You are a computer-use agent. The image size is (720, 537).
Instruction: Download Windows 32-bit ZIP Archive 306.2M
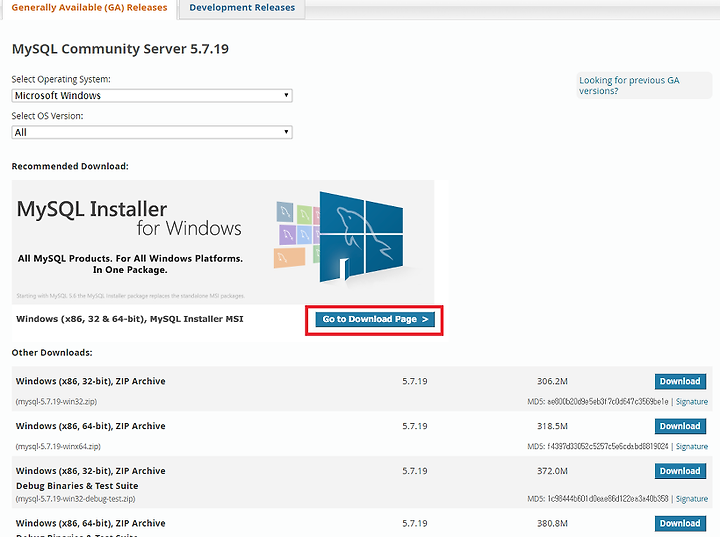point(680,381)
